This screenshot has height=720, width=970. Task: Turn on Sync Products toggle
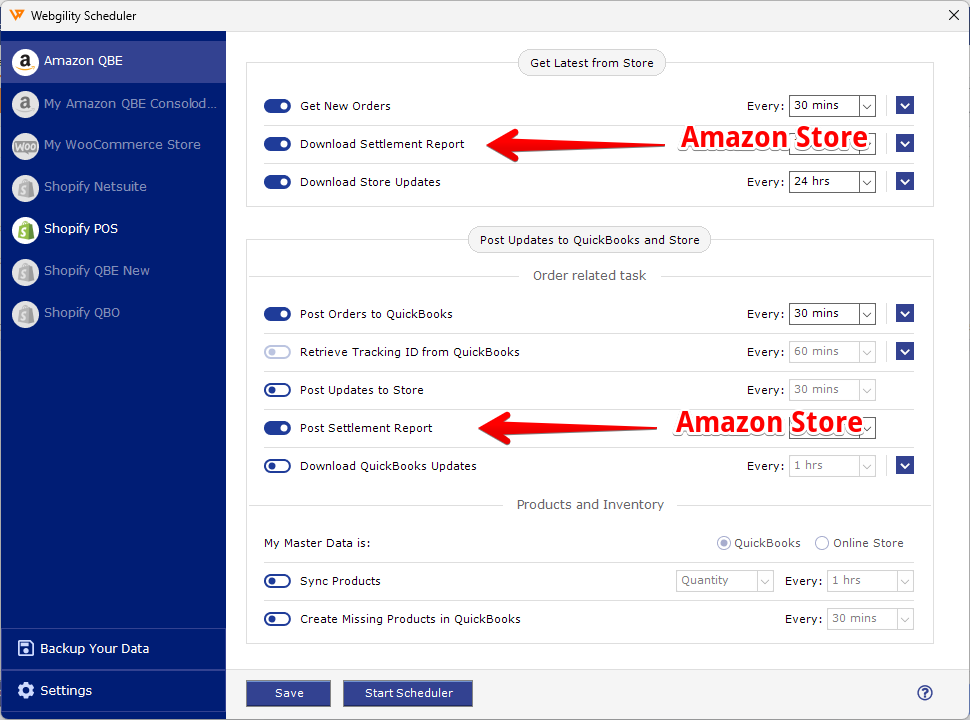(277, 581)
